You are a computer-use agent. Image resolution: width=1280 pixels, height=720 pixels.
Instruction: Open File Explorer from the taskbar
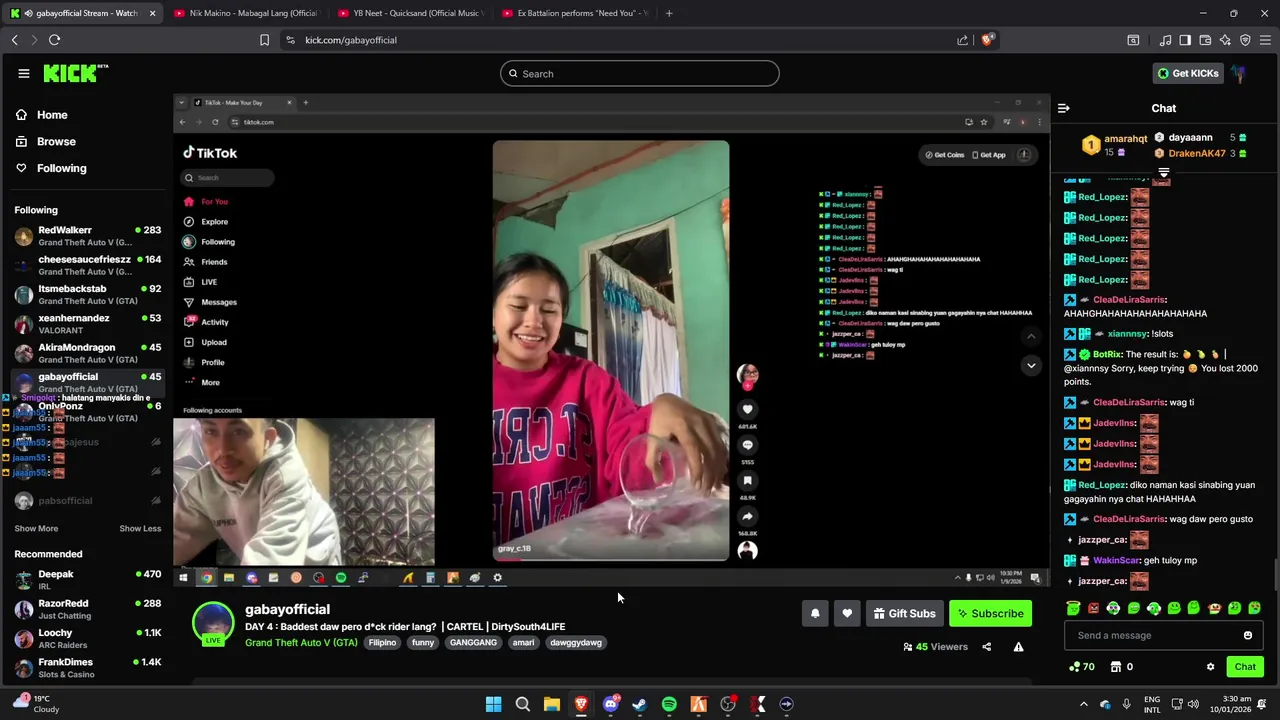(x=552, y=704)
